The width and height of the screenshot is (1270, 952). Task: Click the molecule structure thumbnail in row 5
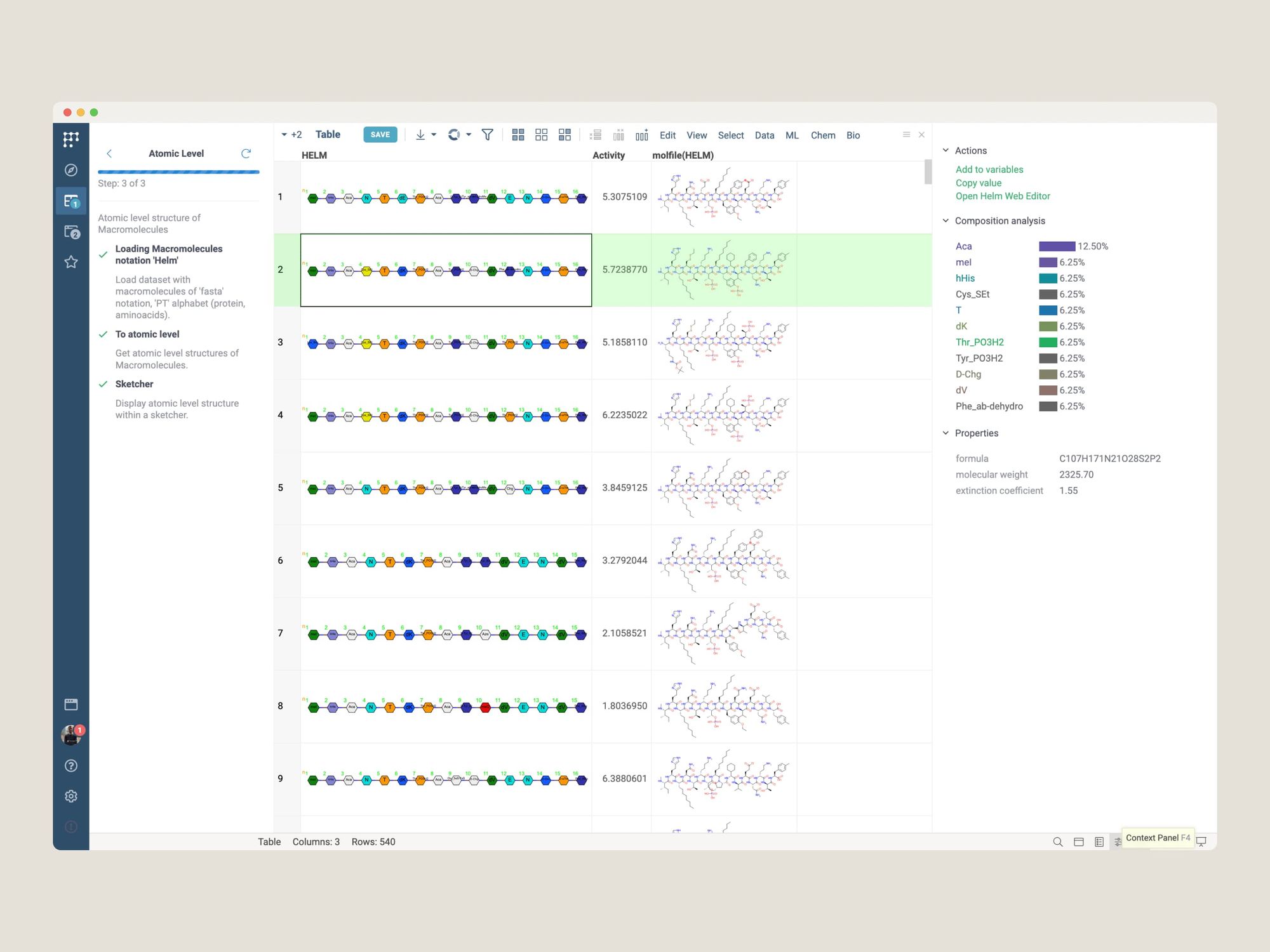[723, 488]
